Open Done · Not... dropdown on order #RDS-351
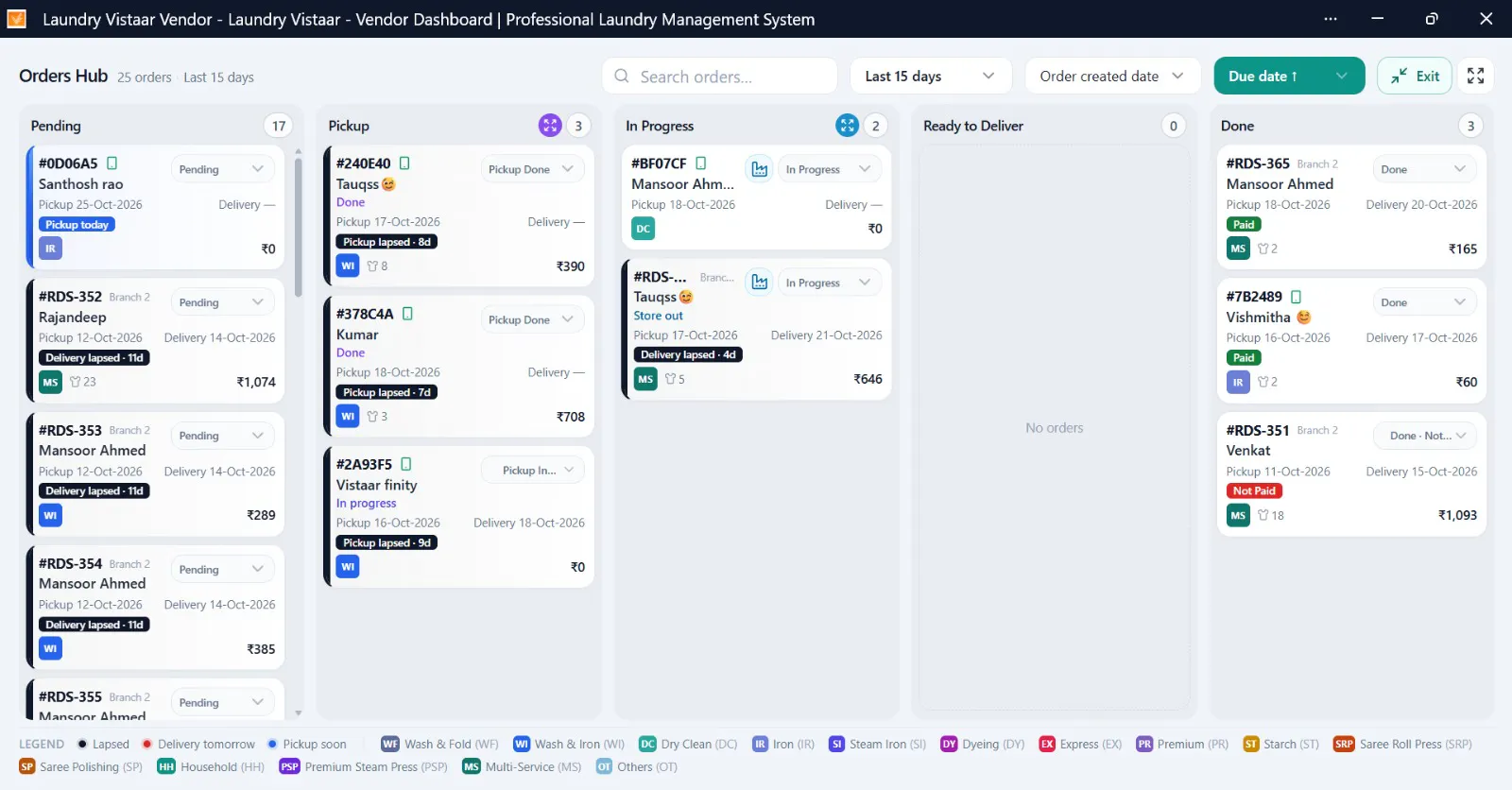Viewport: 1512px width, 790px height. 1424,436
